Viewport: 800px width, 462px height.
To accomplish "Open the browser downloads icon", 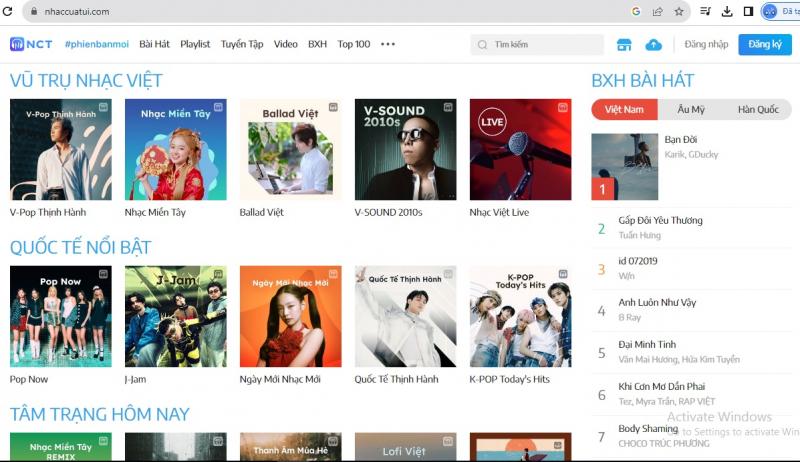I will (x=727, y=11).
